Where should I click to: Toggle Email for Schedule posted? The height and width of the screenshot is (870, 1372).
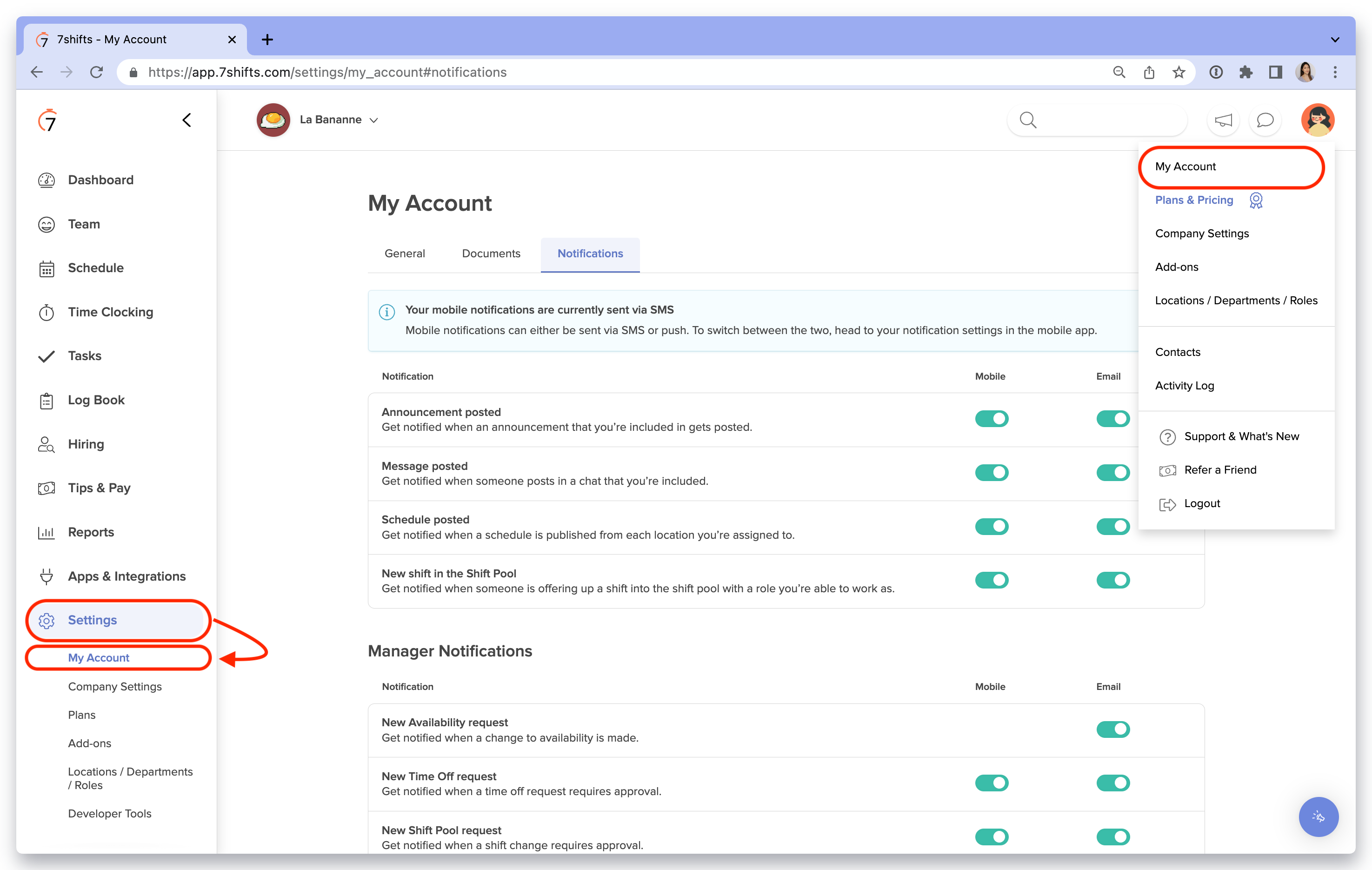click(x=1113, y=526)
